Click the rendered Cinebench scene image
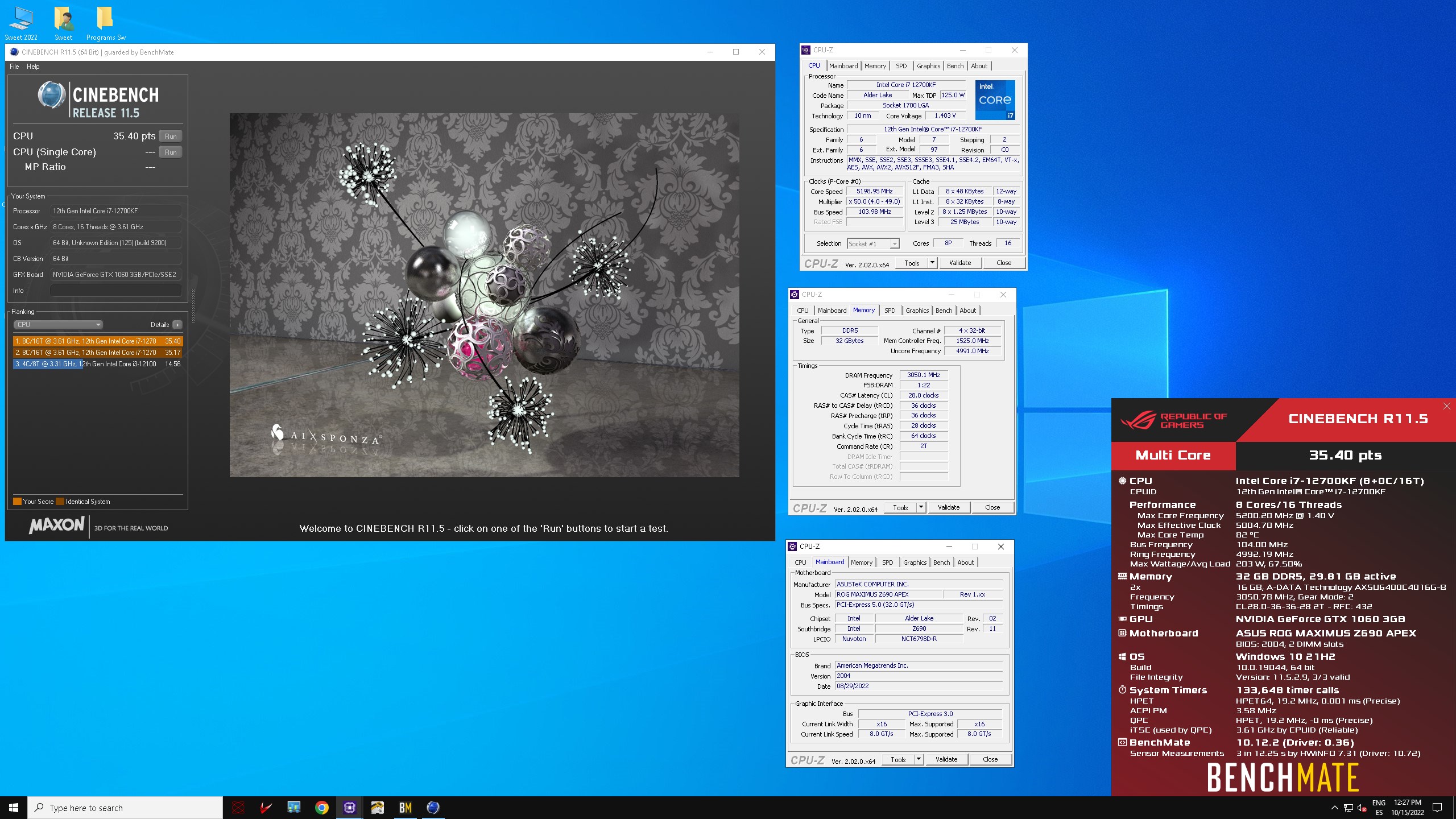Image resolution: width=1456 pixels, height=819 pixels. coord(485,295)
